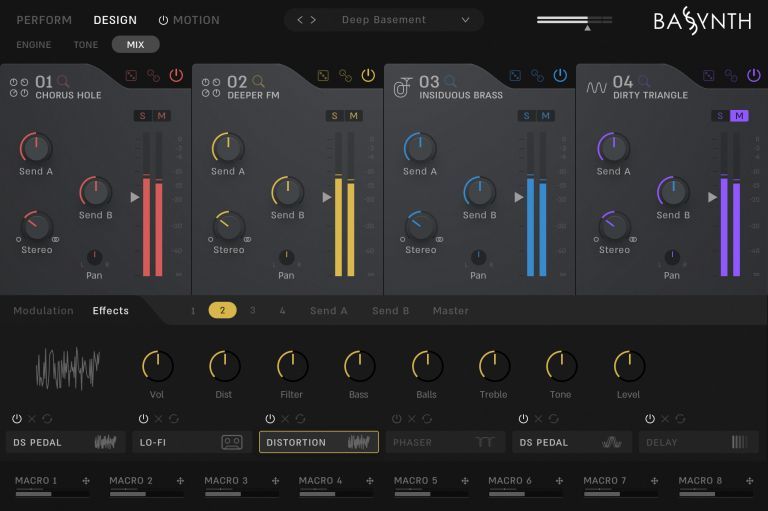
Task: Remove the LO-FI effect with its X icon
Action: coord(160,419)
